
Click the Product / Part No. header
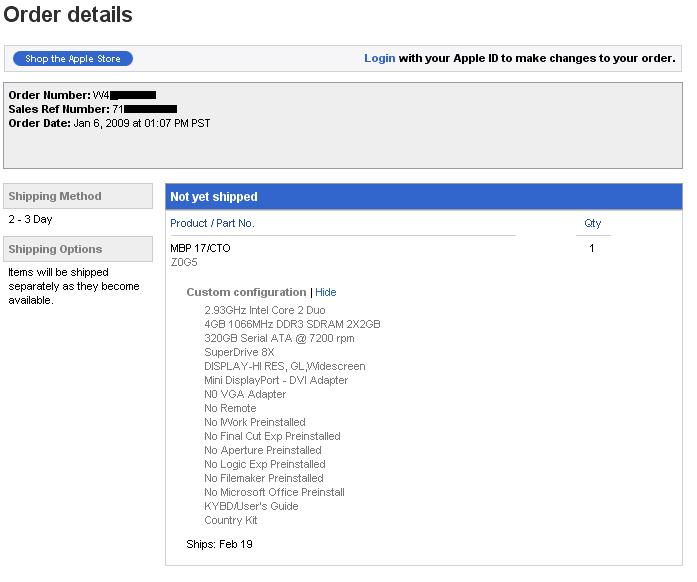click(212, 223)
